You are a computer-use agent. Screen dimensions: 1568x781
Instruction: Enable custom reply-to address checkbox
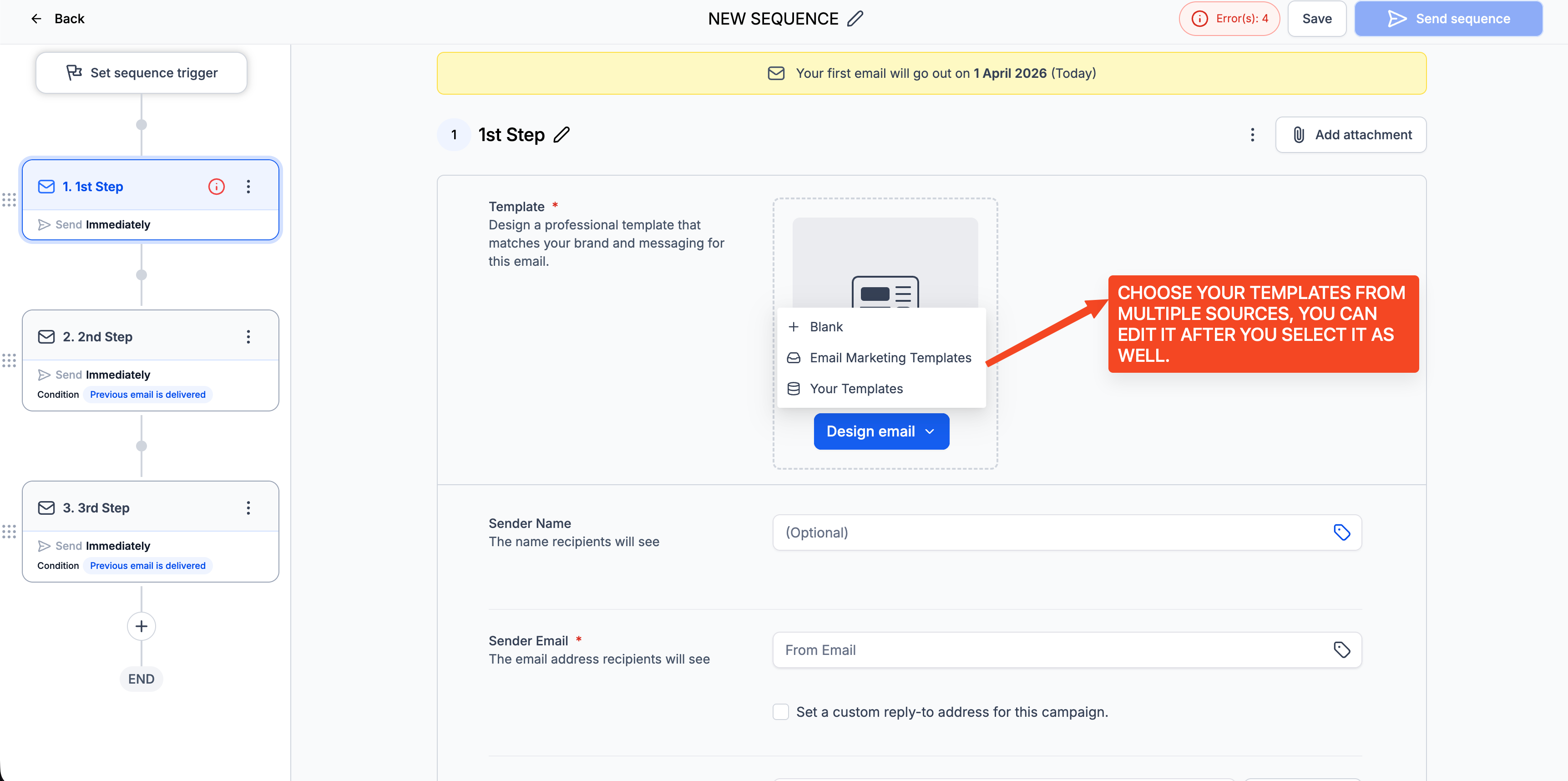click(780, 712)
